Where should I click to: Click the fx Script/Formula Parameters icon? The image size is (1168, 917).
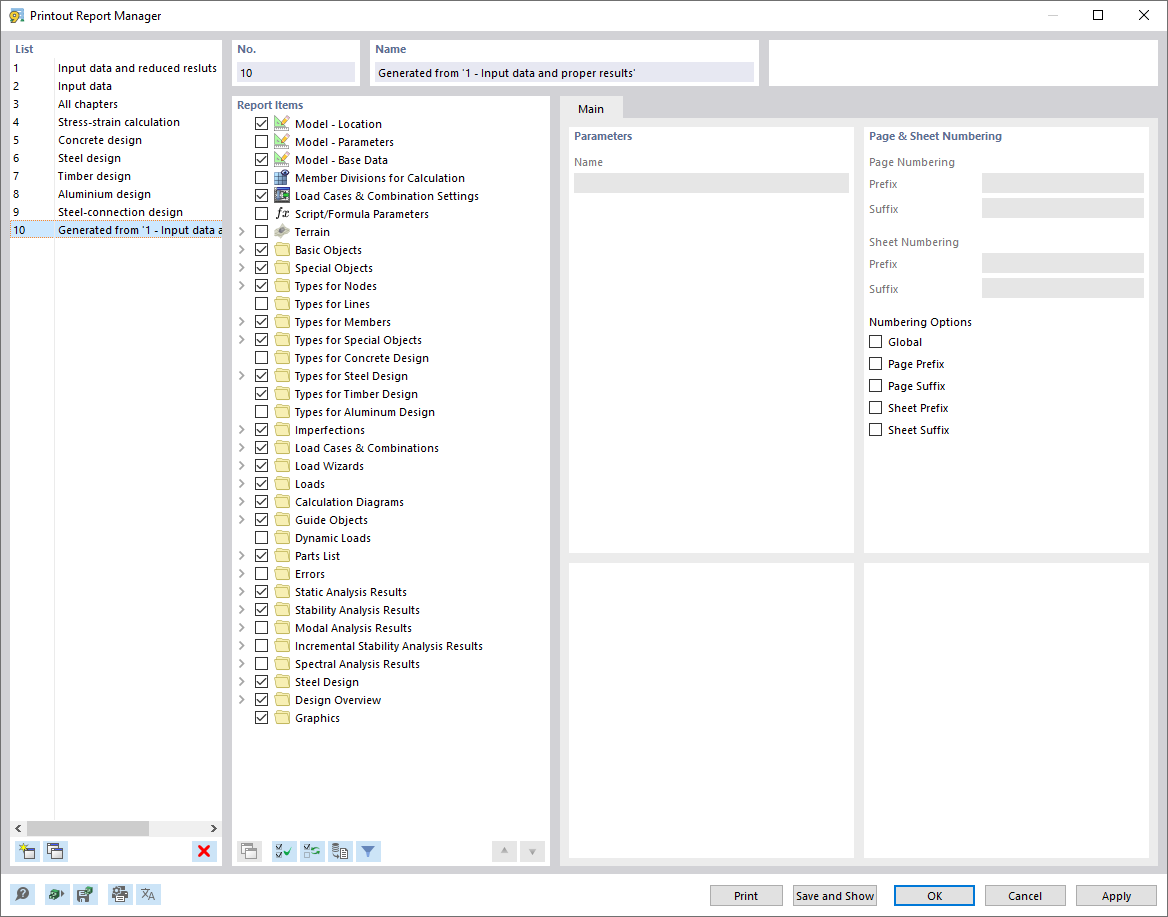click(x=282, y=213)
